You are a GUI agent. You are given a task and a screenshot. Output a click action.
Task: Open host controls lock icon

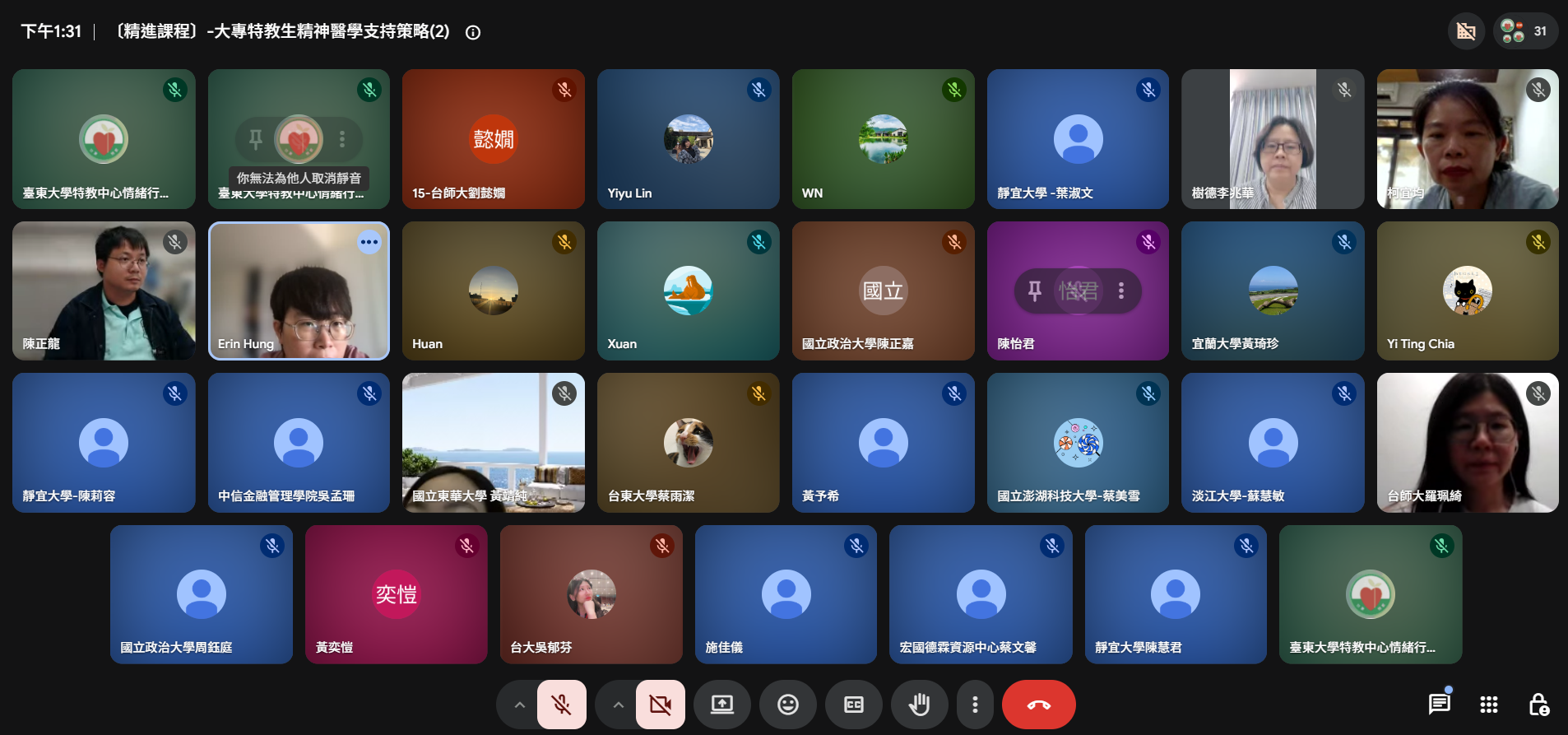[x=1538, y=705]
